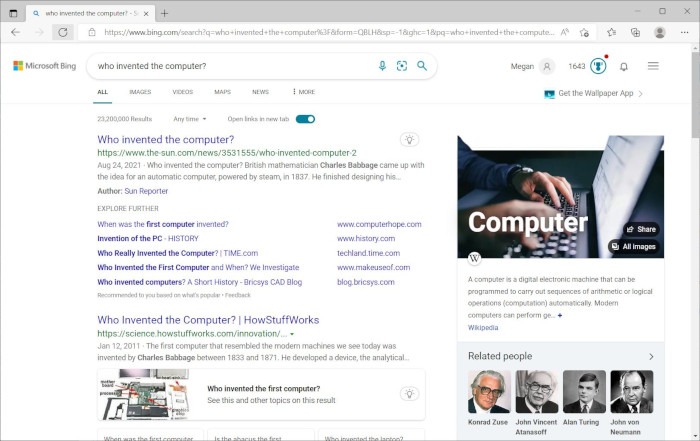The image size is (700, 441).
Task: Open 'Who invented computers? A Short History' link
Action: pyautogui.click(x=200, y=282)
